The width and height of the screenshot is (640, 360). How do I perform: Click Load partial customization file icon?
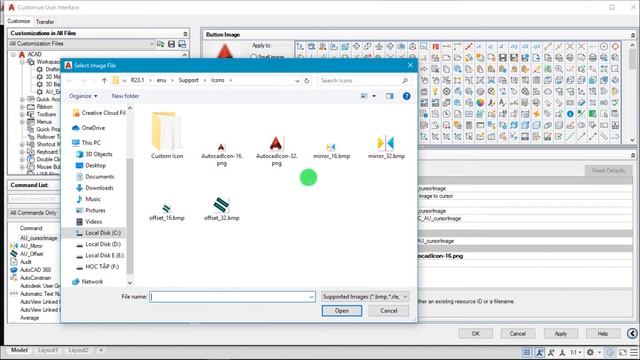click(160, 44)
